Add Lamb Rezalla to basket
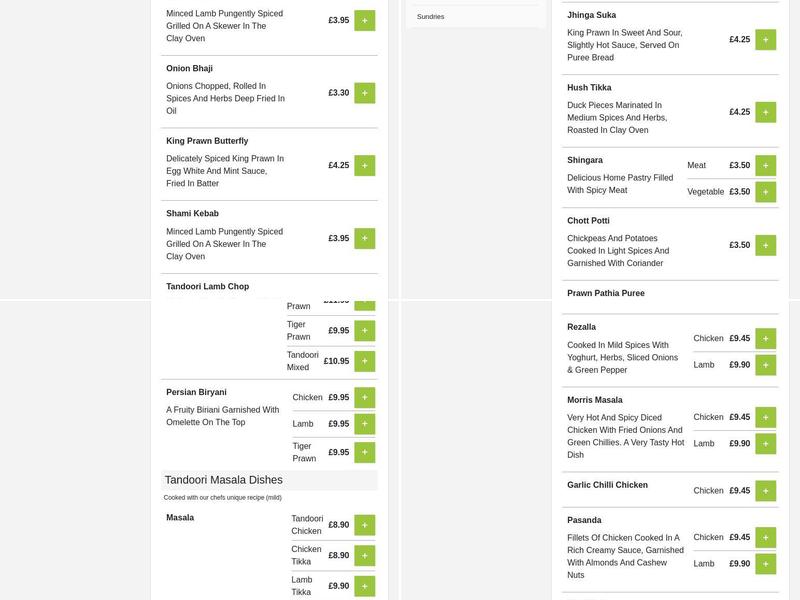Viewport: 800px width, 600px height. point(765,365)
